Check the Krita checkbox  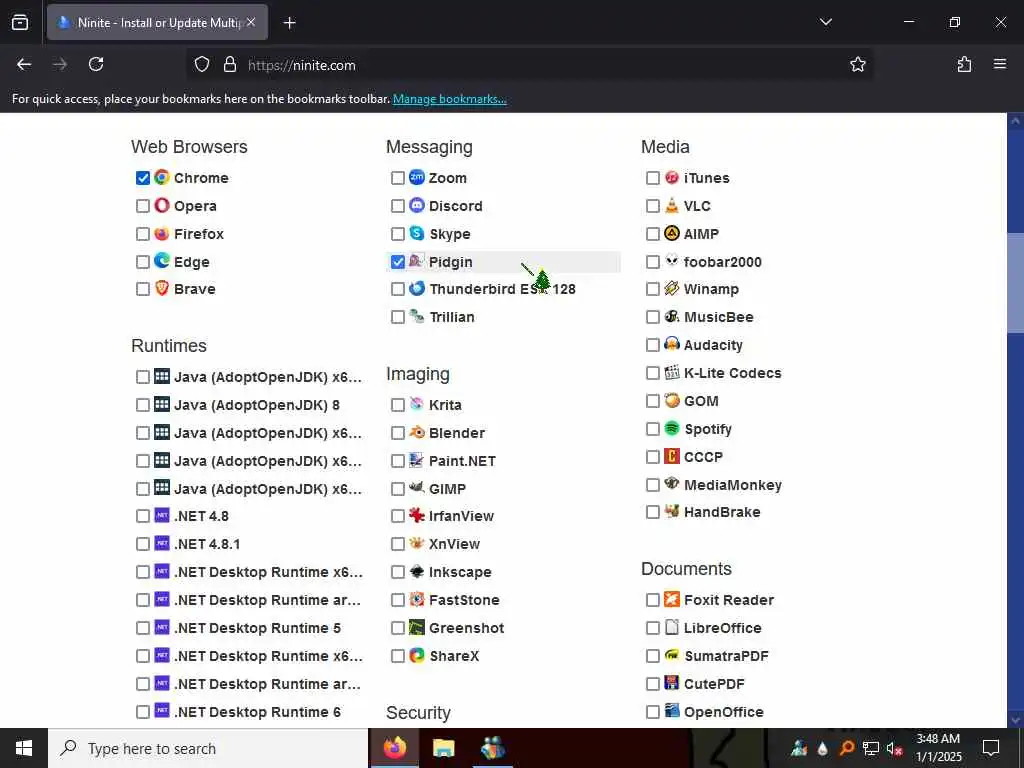(398, 405)
